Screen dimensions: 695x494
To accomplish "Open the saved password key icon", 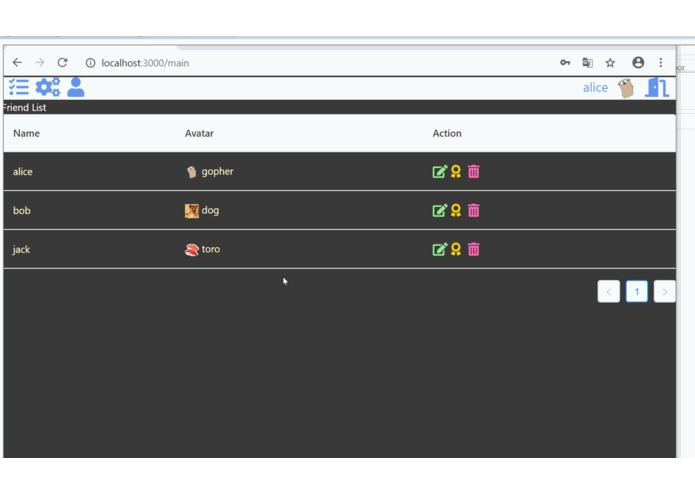I will click(565, 62).
